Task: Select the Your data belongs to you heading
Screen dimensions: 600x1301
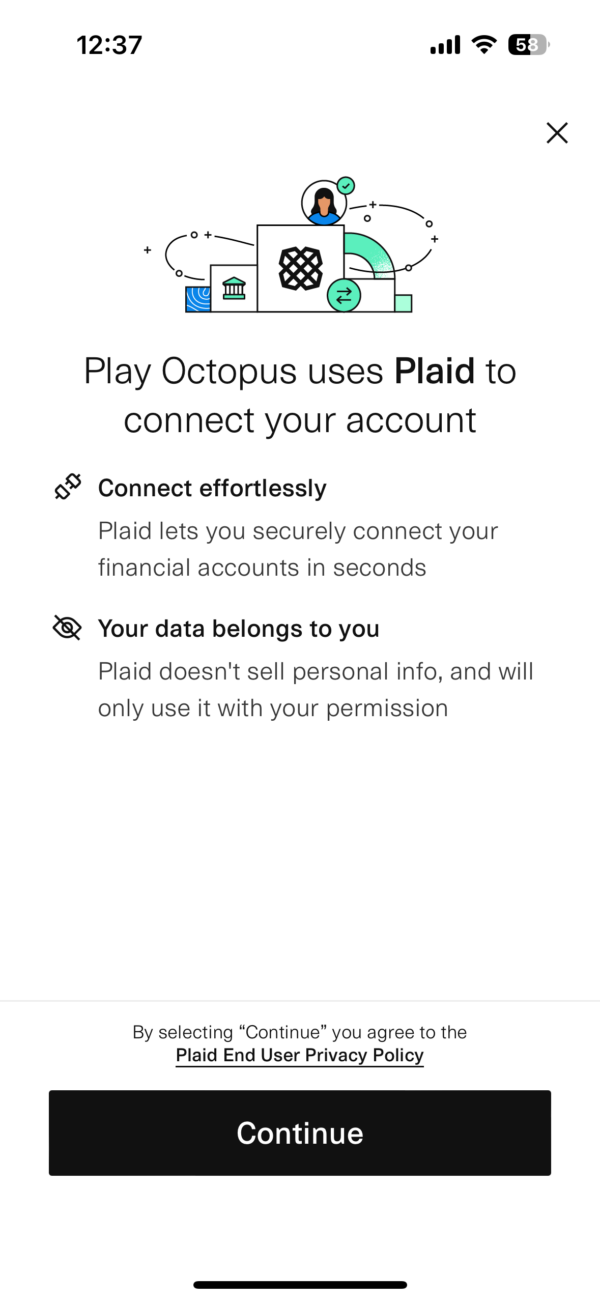Action: tap(238, 629)
